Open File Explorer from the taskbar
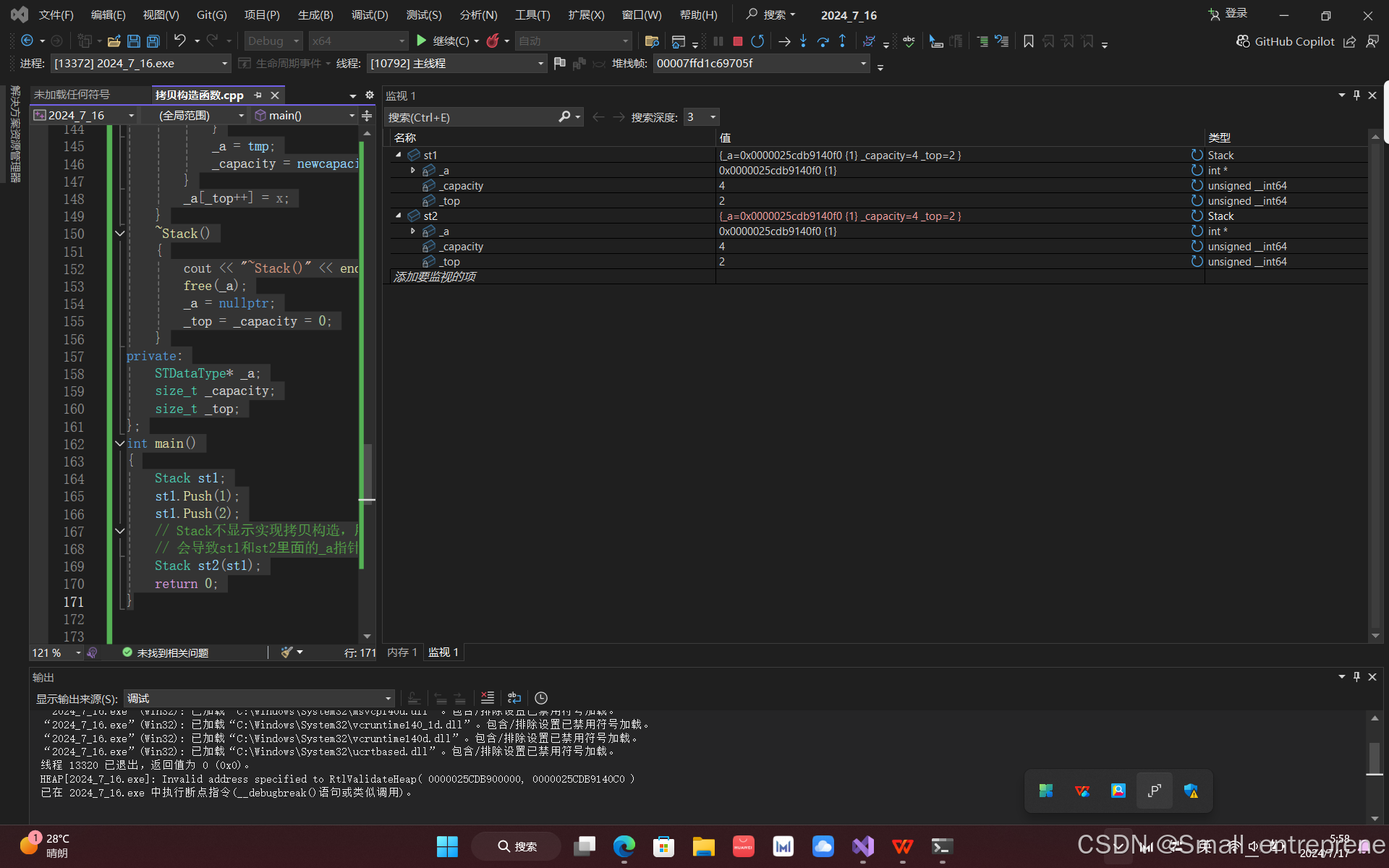 point(703,846)
